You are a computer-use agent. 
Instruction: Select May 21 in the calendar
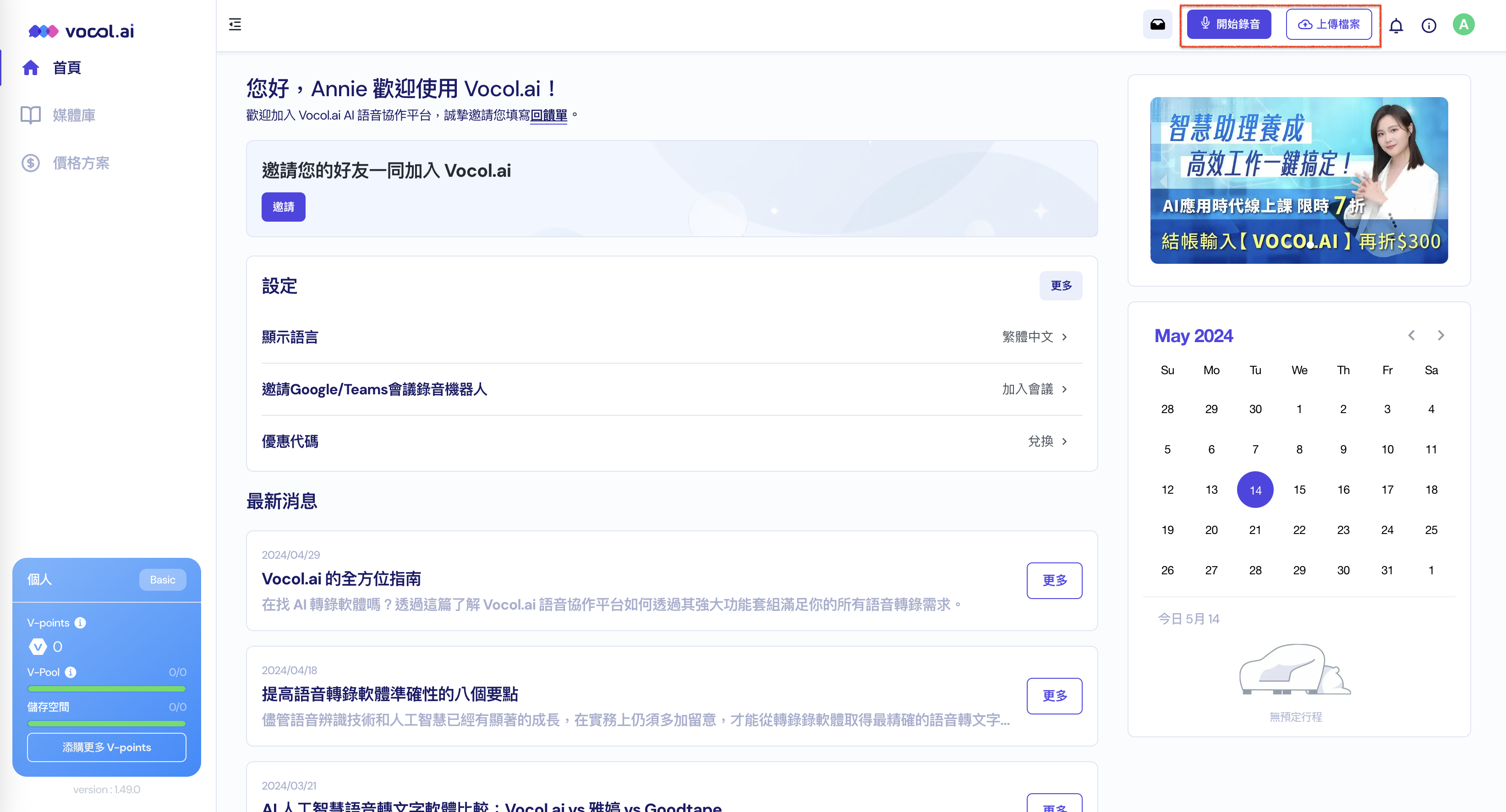coord(1255,530)
